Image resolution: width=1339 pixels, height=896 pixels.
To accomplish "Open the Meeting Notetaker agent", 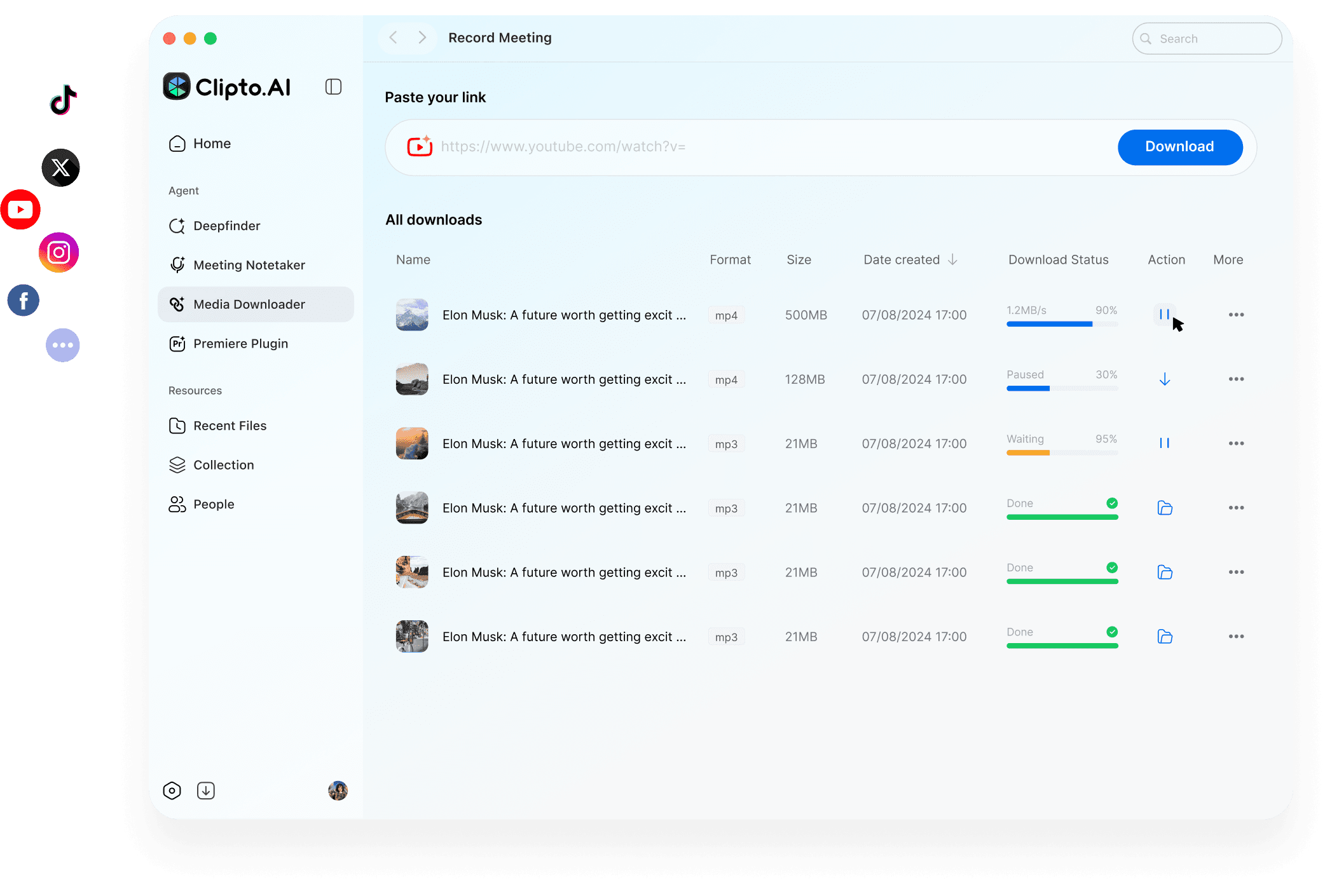I will click(x=249, y=265).
